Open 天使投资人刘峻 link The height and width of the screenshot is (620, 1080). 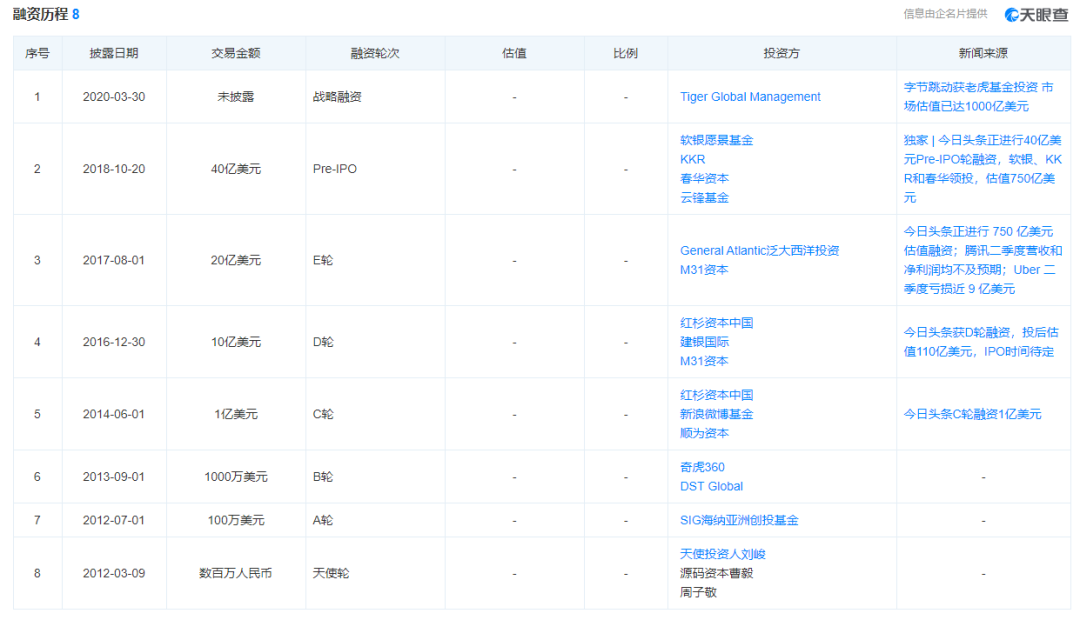coord(723,555)
